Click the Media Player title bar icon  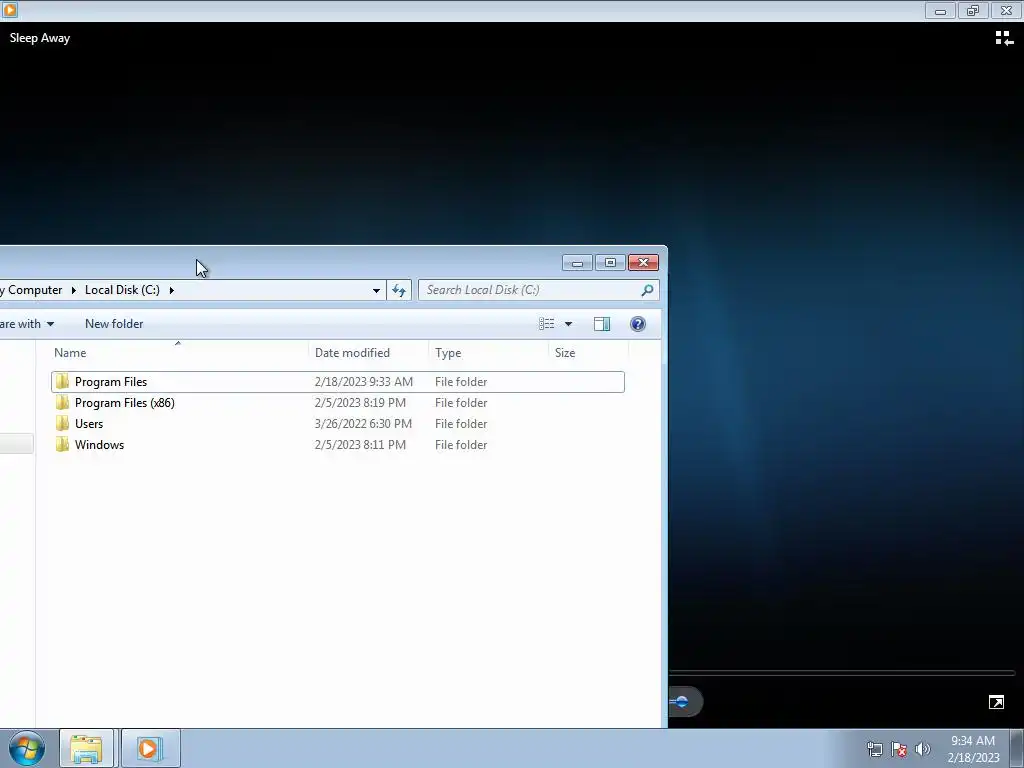point(10,10)
